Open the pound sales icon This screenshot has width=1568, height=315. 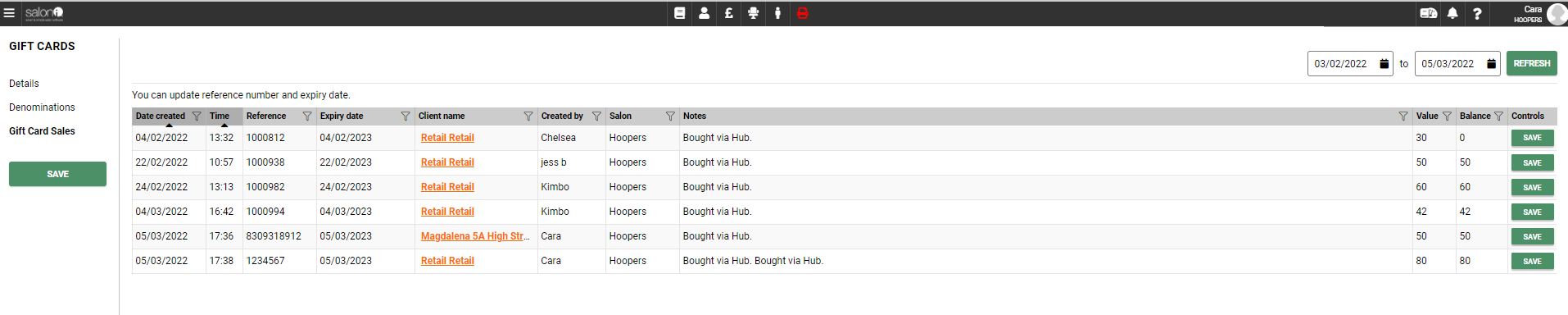728,13
